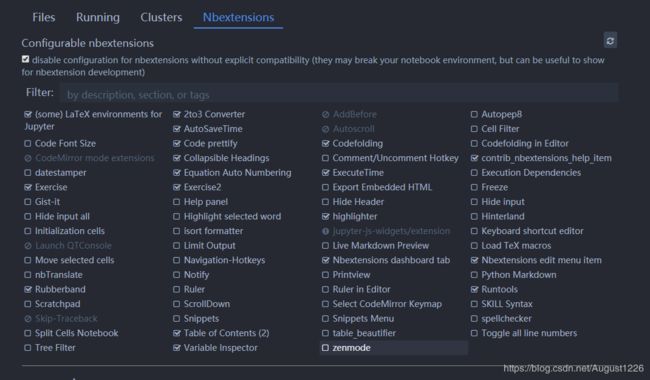Enable the Hinterland extension checkbox
This screenshot has width=650, height=380.
[x=474, y=216]
